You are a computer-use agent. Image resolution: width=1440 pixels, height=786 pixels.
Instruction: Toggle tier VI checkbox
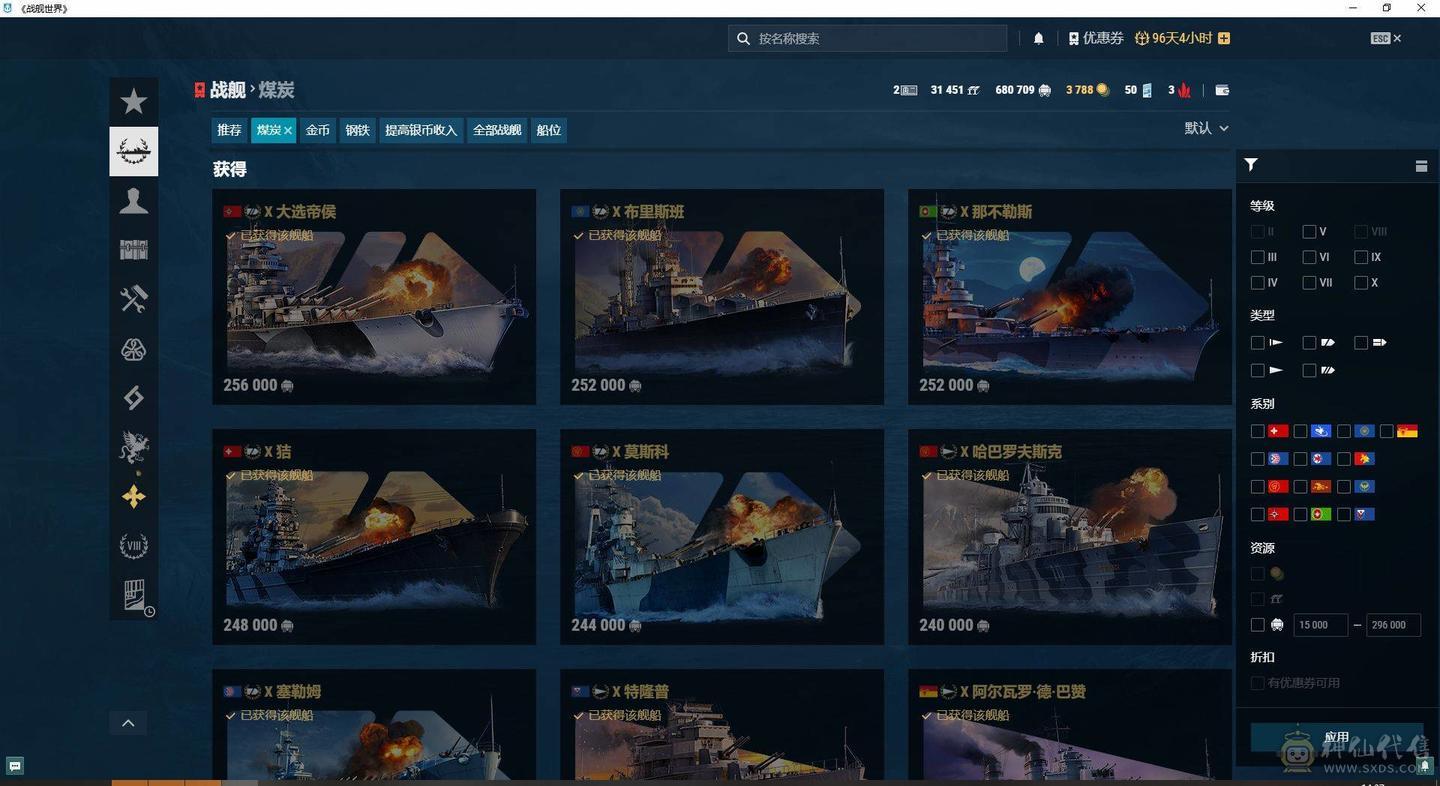click(x=1309, y=257)
